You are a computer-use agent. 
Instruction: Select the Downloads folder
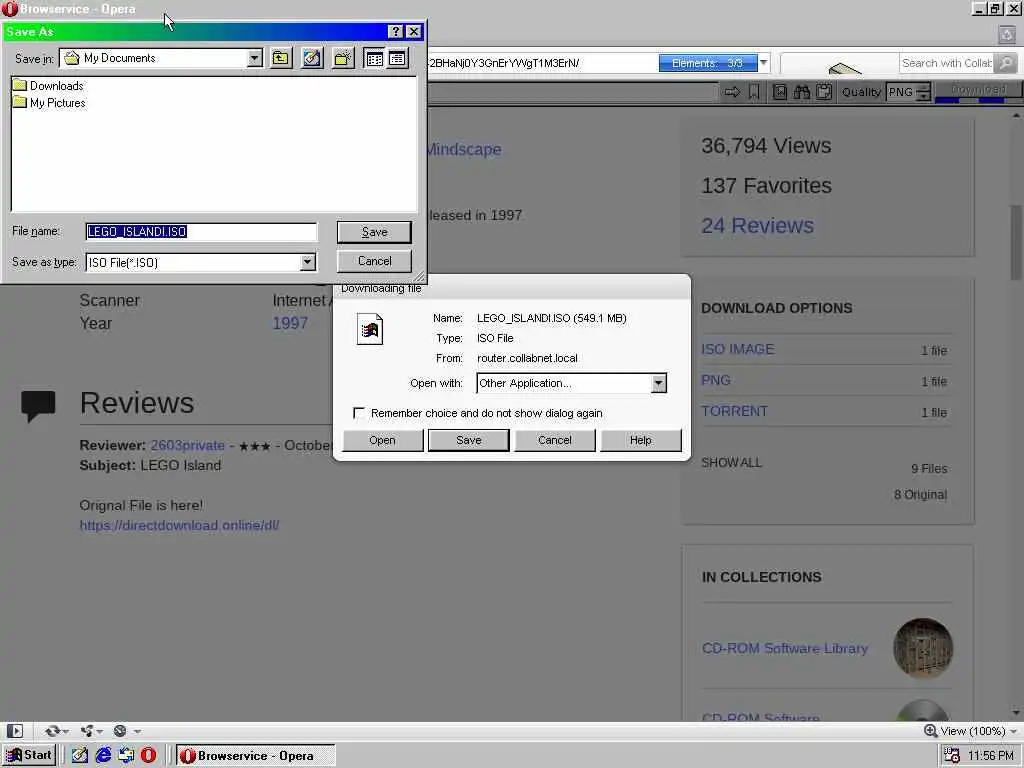click(x=49, y=86)
